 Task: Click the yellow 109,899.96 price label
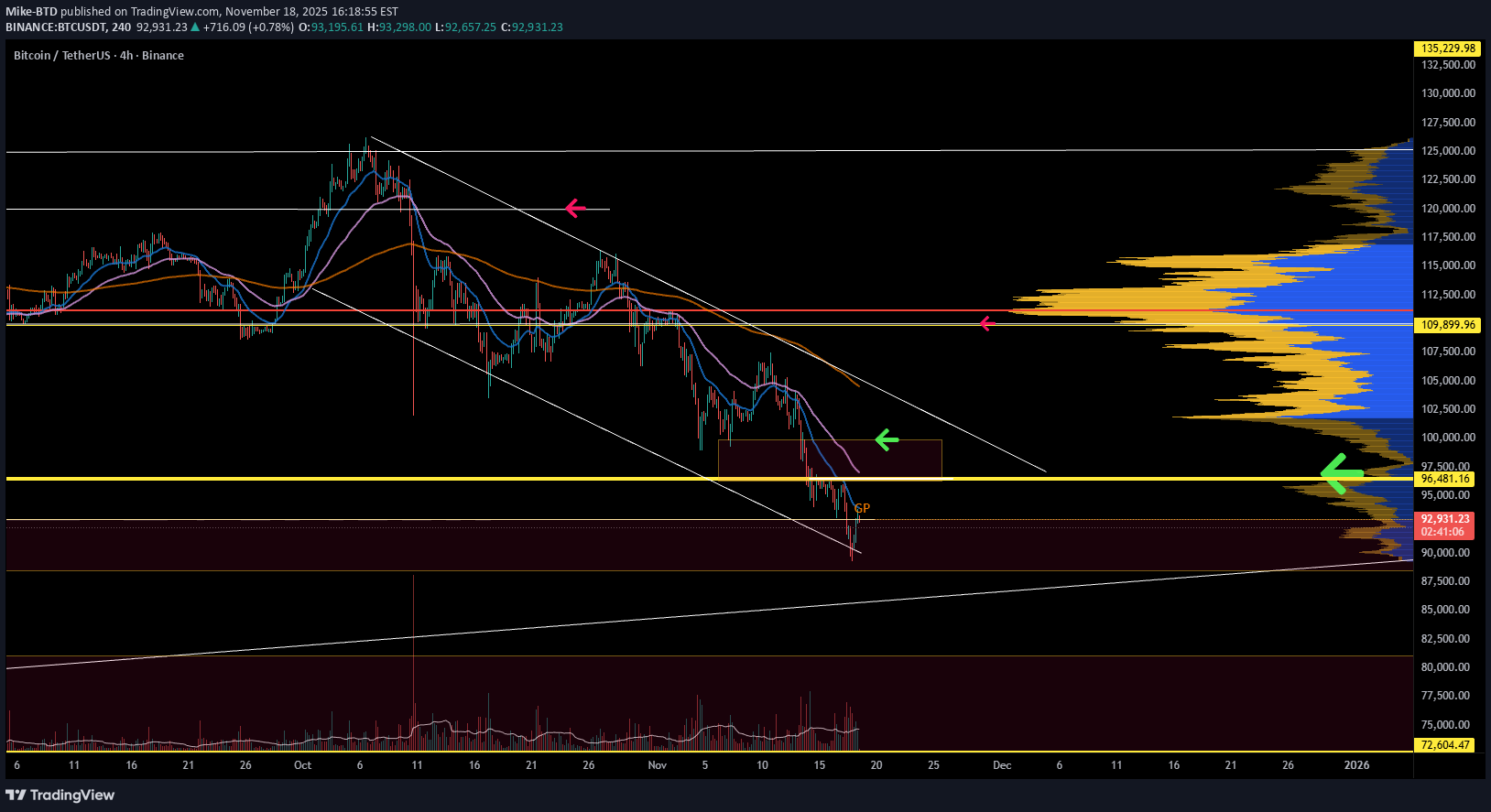tap(1448, 325)
